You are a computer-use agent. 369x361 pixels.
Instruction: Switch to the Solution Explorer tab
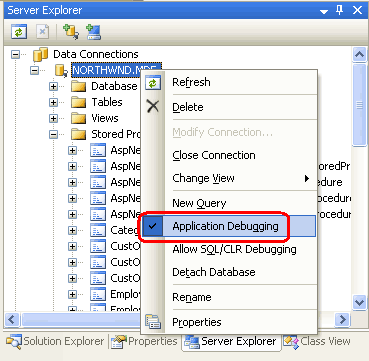pyautogui.click(x=55, y=341)
